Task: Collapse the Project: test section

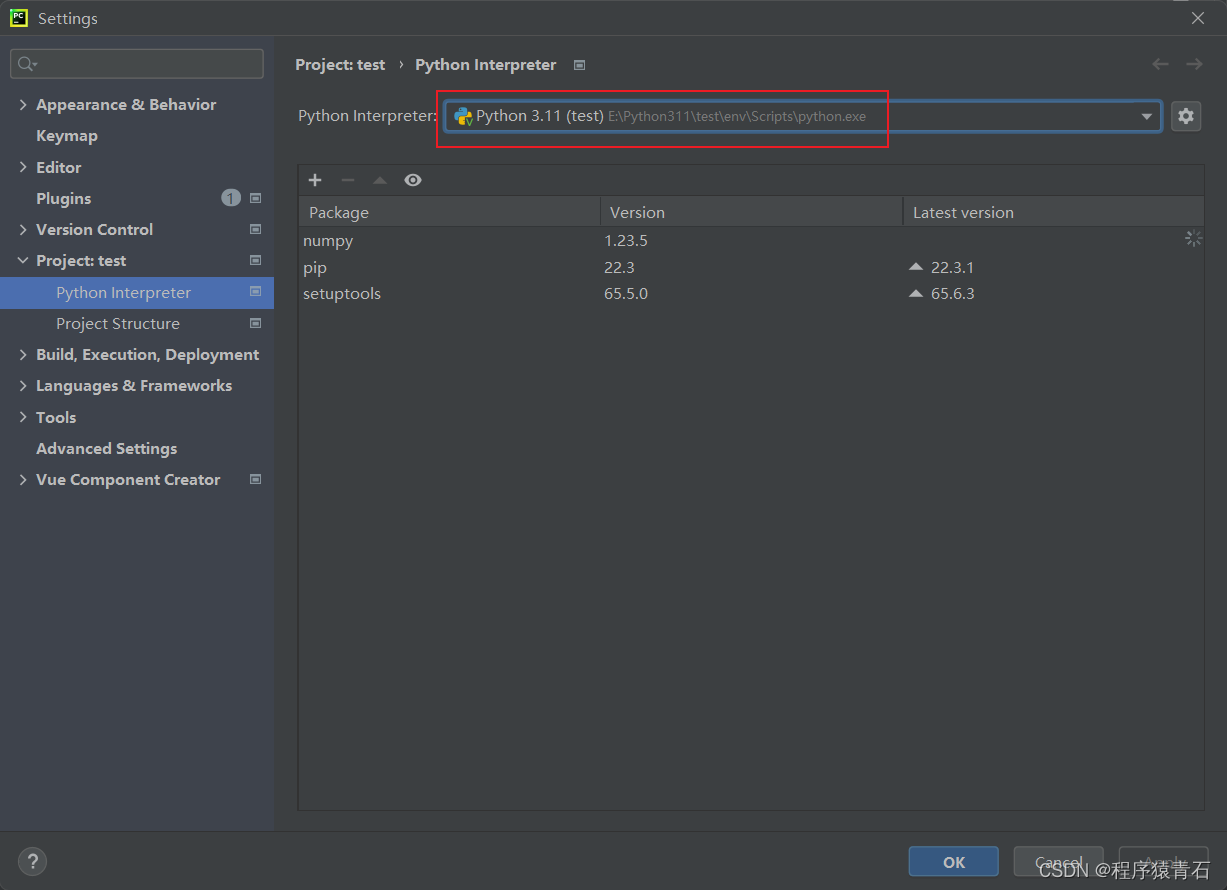Action: tap(23, 261)
